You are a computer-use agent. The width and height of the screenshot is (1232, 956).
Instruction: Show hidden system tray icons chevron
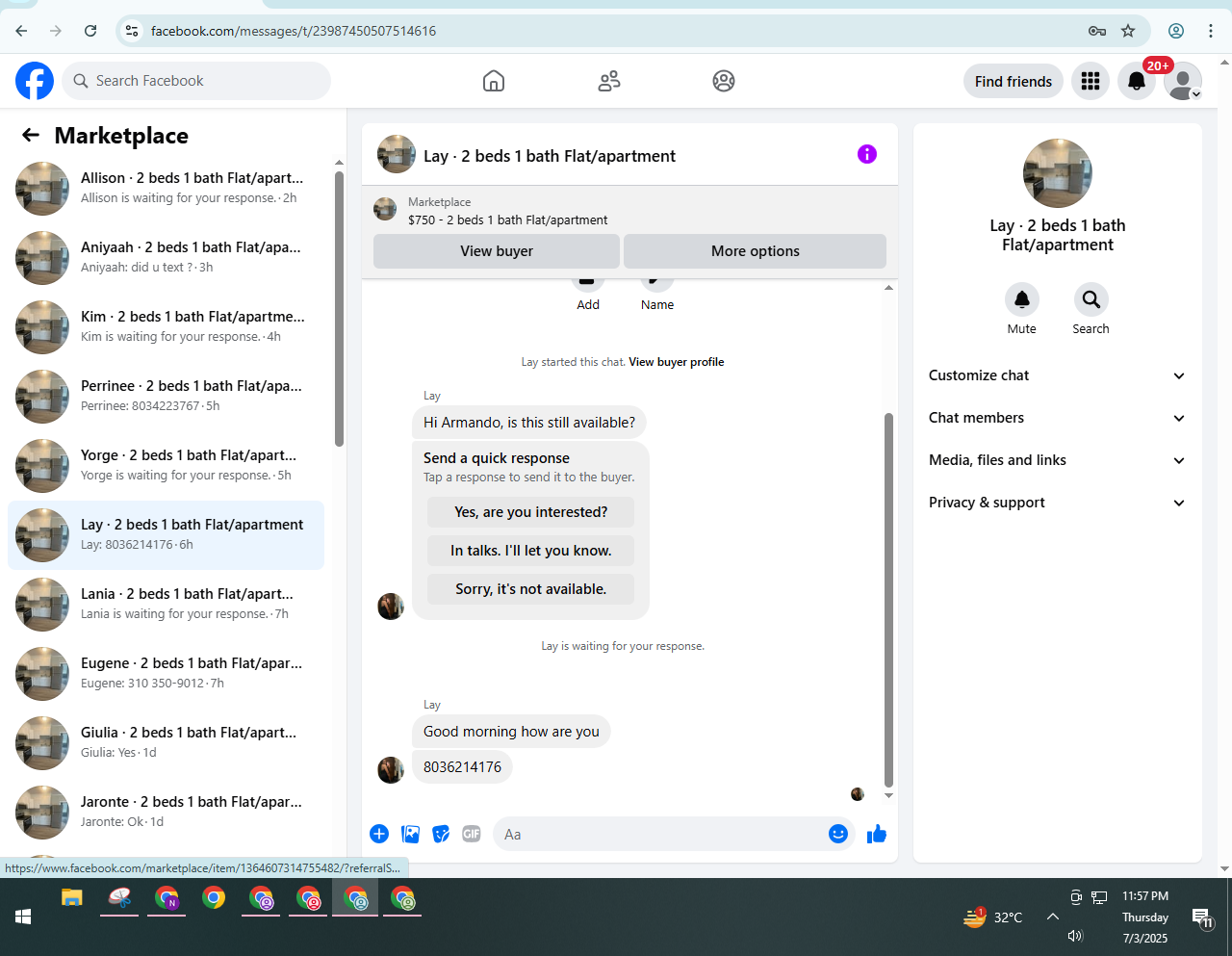pos(1053,917)
